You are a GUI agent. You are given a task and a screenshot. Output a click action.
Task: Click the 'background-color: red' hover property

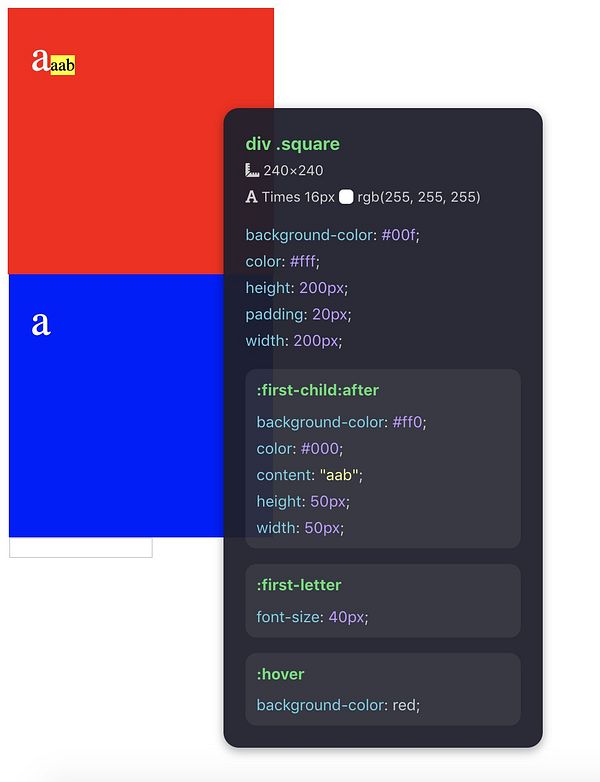pyautogui.click(x=338, y=705)
